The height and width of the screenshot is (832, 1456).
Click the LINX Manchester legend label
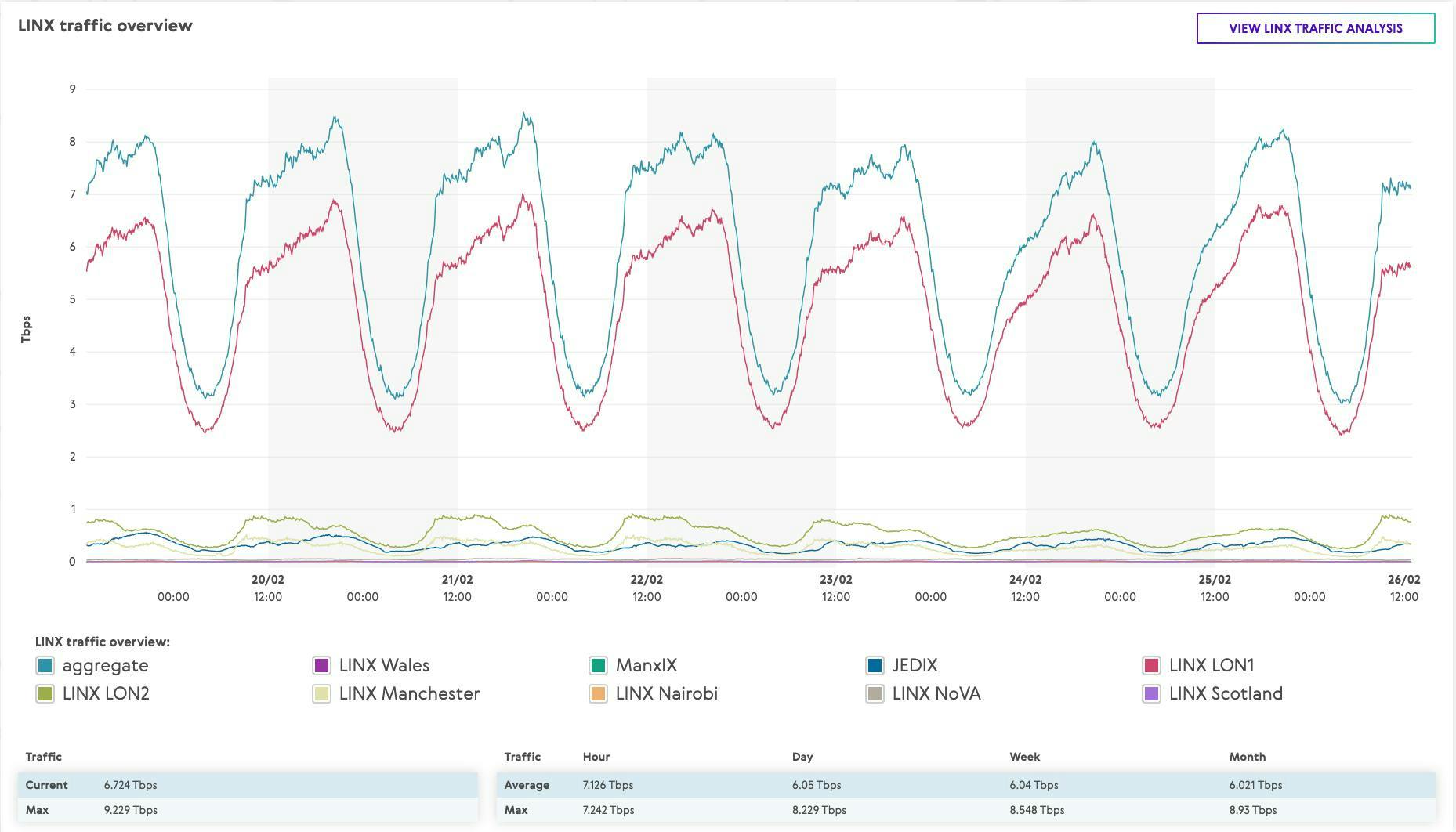click(409, 694)
